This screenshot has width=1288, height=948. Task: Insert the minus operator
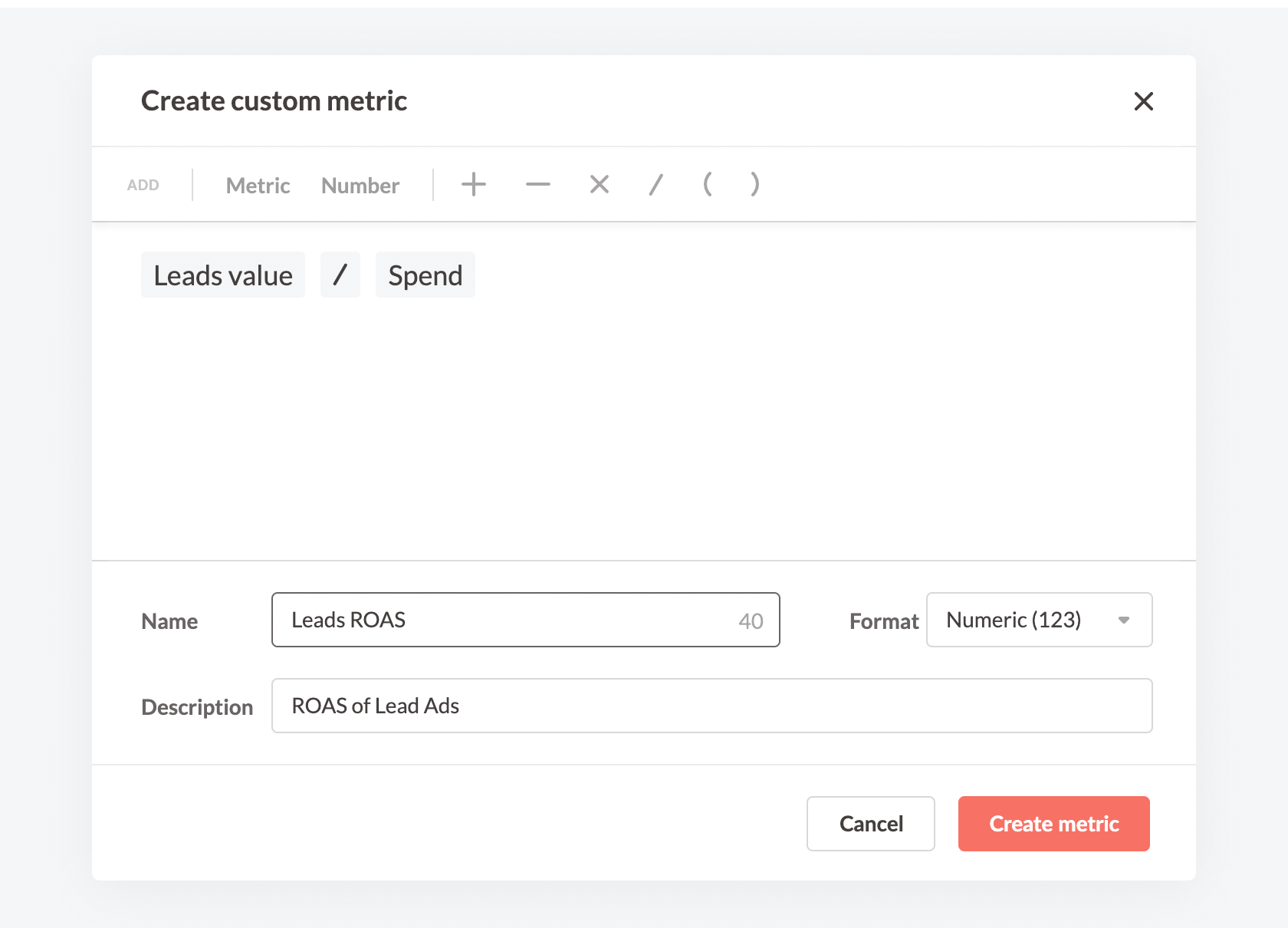click(538, 184)
